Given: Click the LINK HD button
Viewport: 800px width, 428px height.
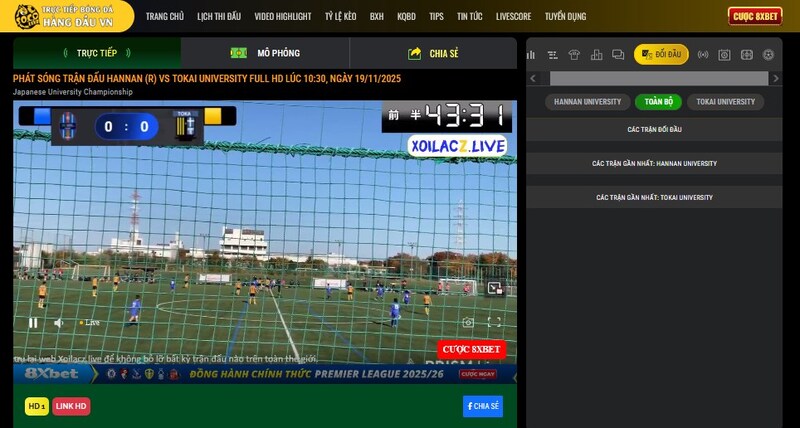Looking at the screenshot, I should (71, 406).
